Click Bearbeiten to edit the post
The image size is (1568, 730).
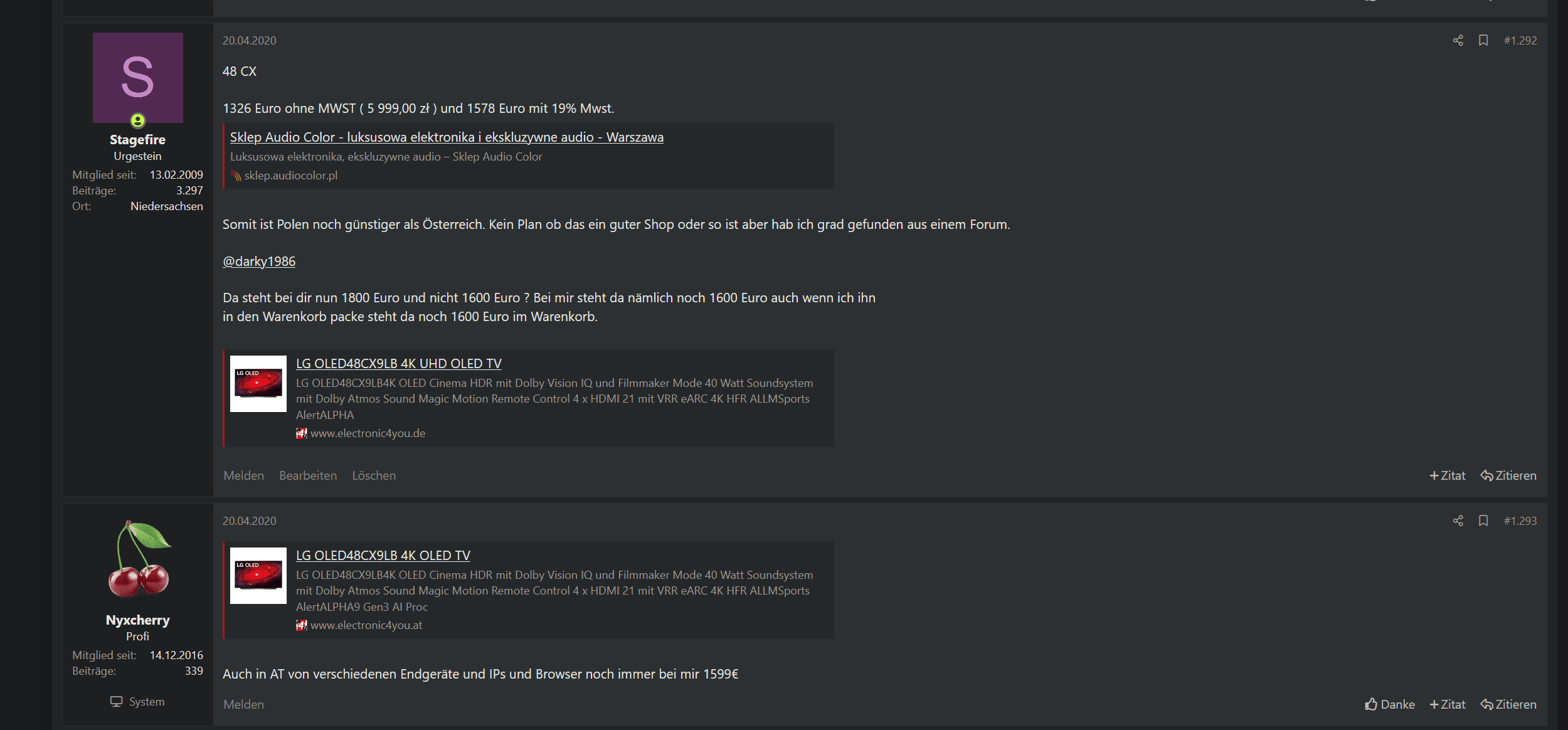coord(308,475)
